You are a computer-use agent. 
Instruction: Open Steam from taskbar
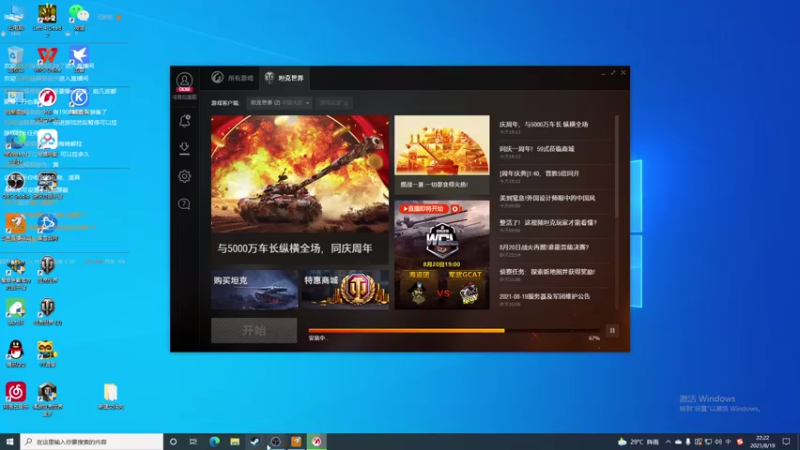[255, 442]
